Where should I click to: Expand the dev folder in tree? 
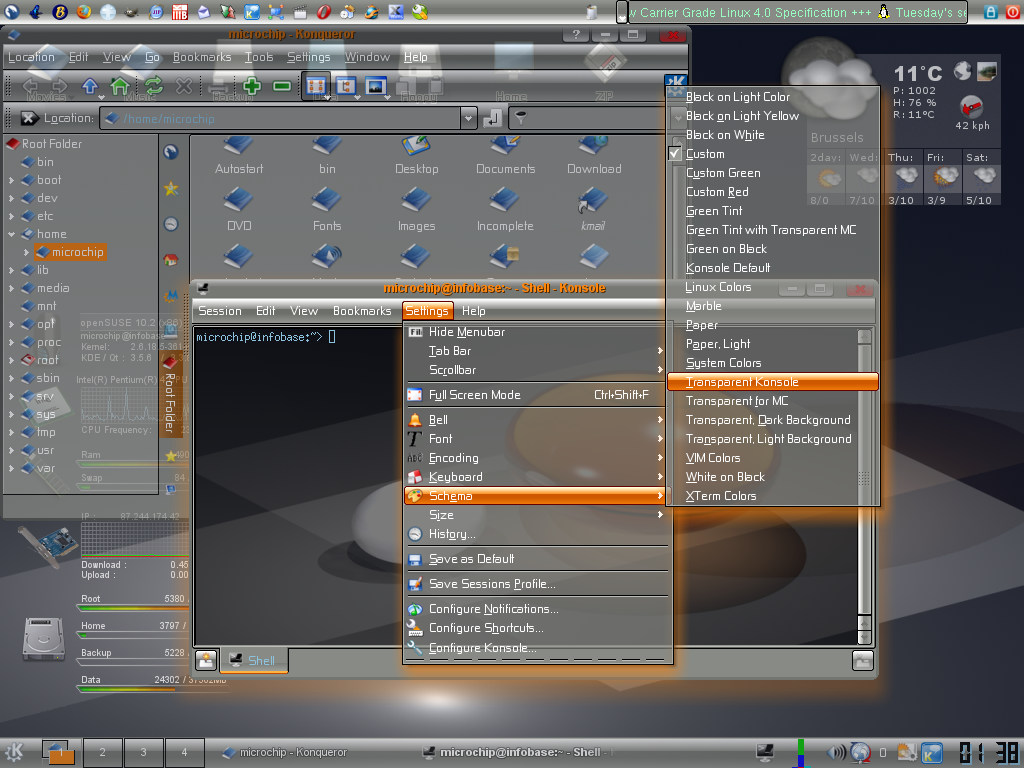coord(11,198)
